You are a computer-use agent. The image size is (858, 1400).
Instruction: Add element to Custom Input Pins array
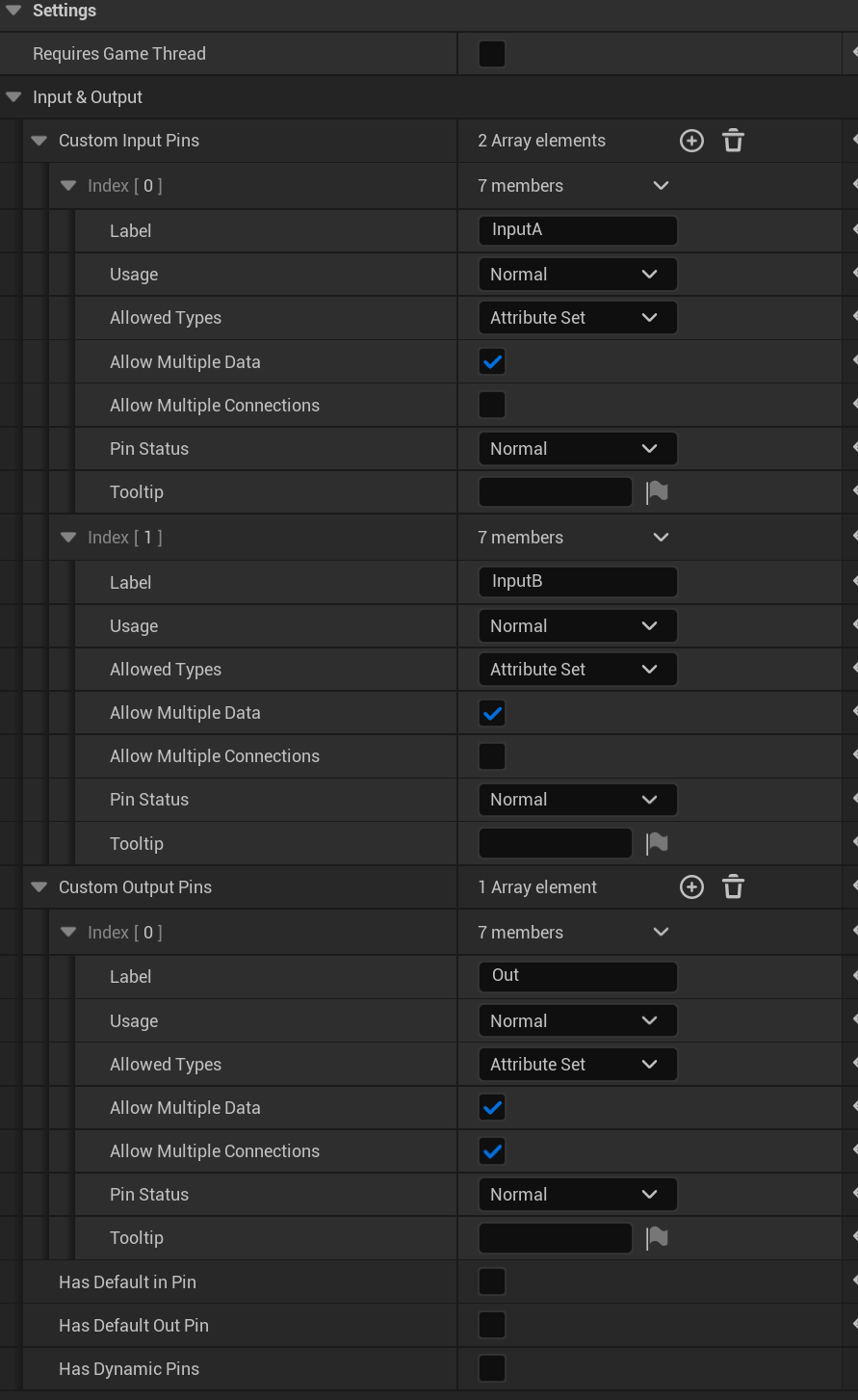coord(691,141)
